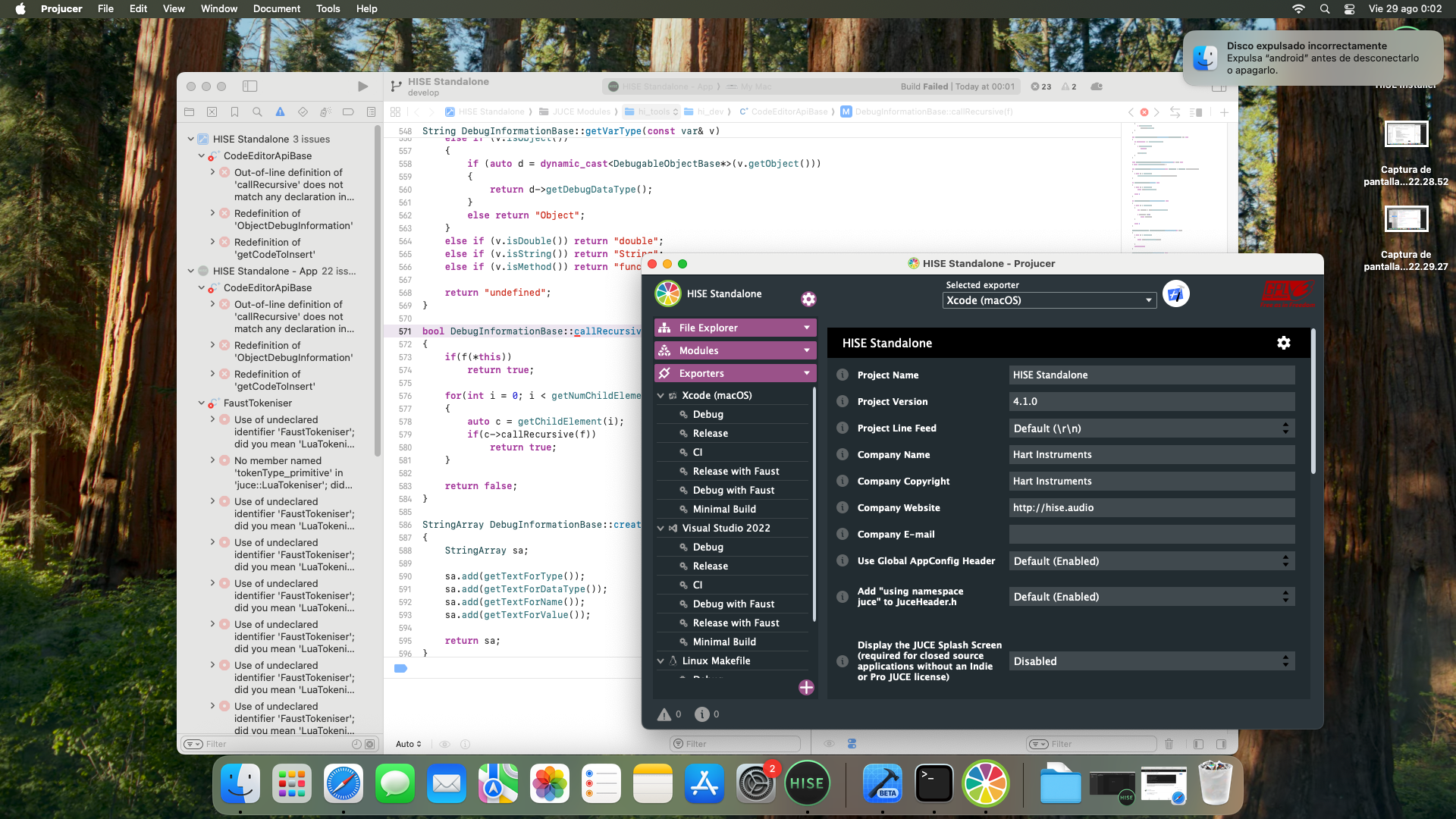Open Project Line Feed dropdown
This screenshot has height=819, width=1456.
1151,428
